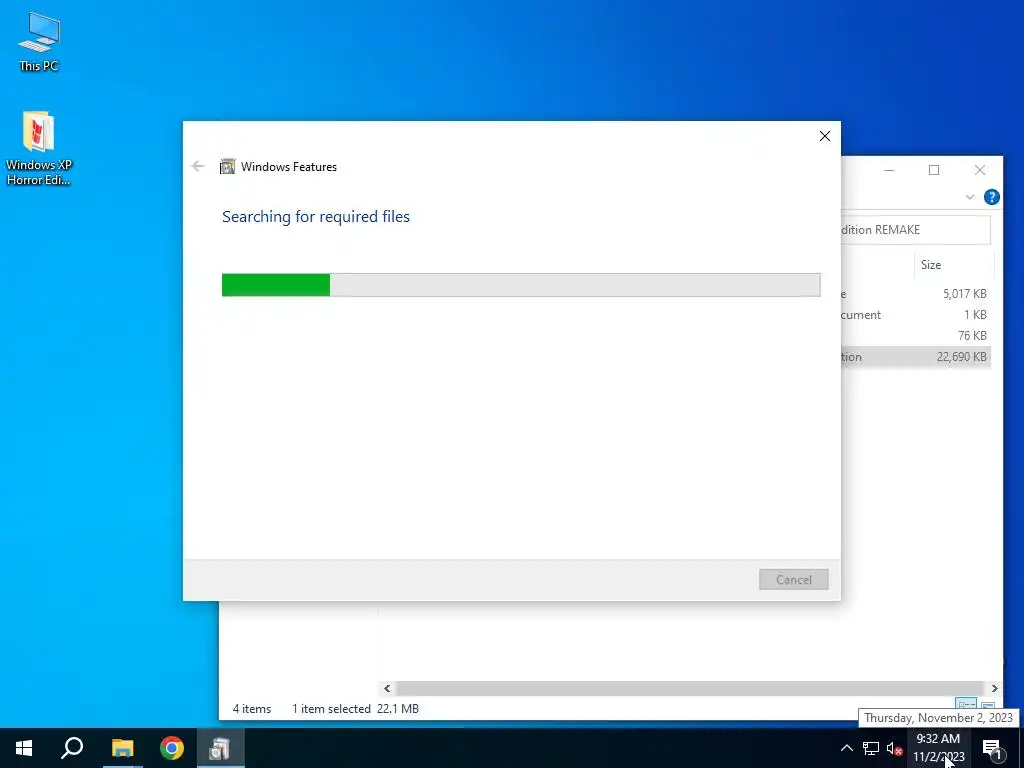Click '4 items' in status bar
The width and height of the screenshot is (1024, 768).
click(x=251, y=709)
